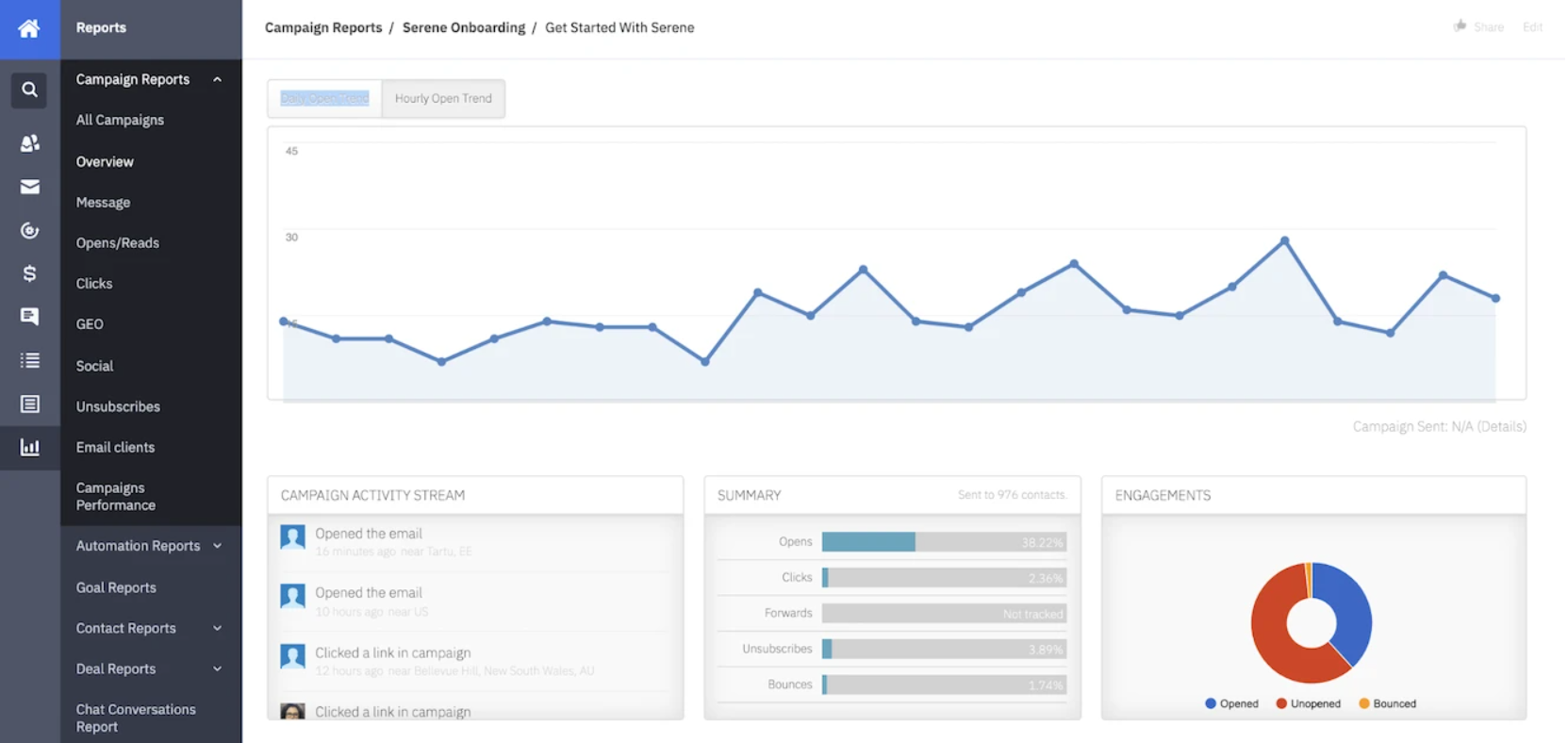Click the Opens percentage progress bar
1568x743 pixels.
[943, 542]
